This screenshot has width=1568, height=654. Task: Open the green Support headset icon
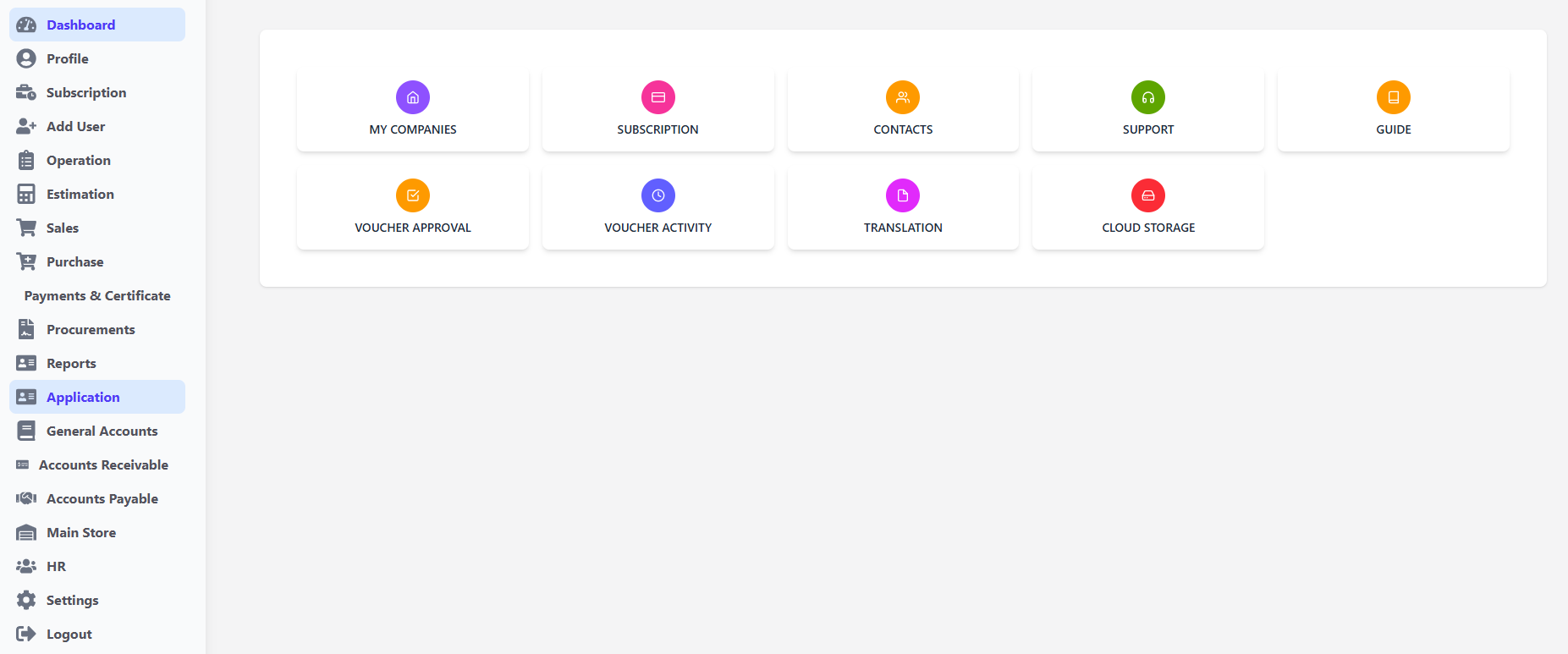pyautogui.click(x=1148, y=97)
